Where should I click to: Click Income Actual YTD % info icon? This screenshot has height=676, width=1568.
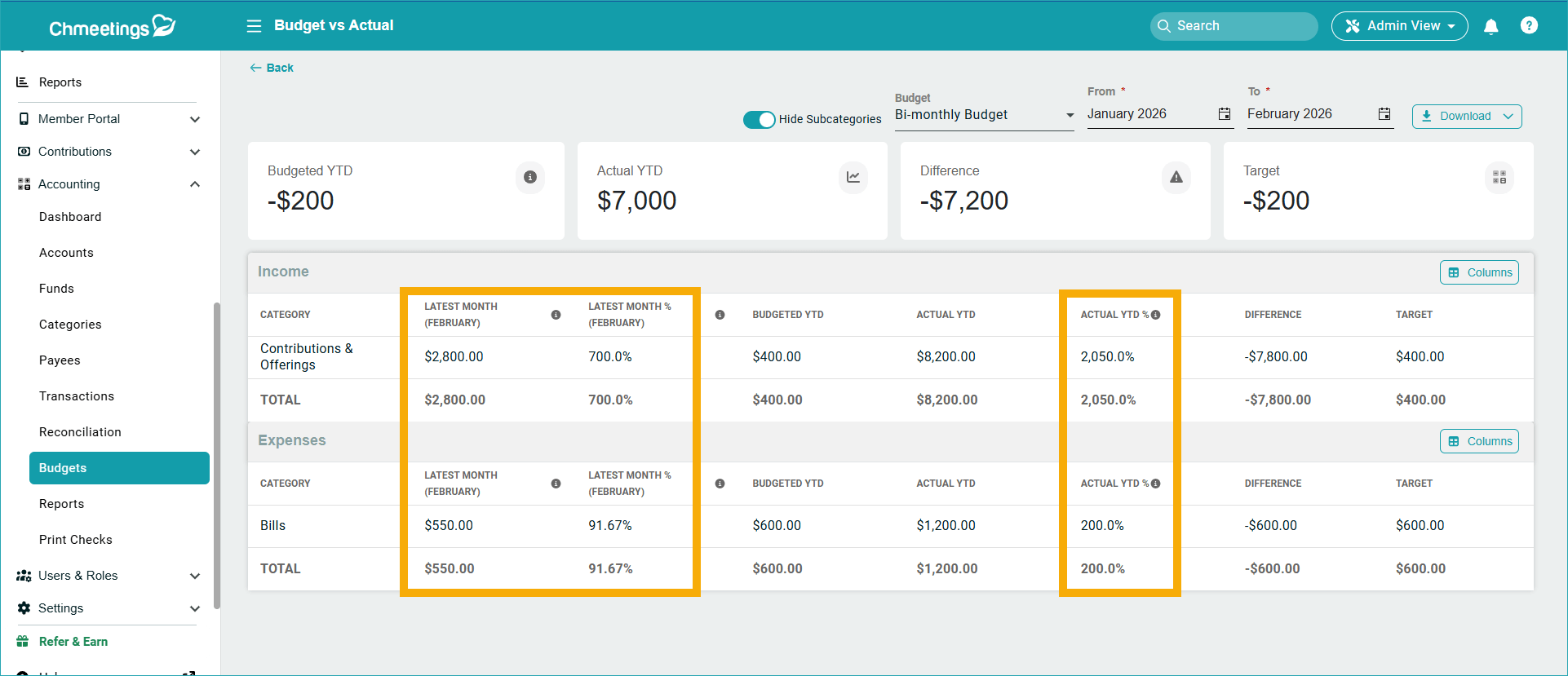(x=1155, y=315)
